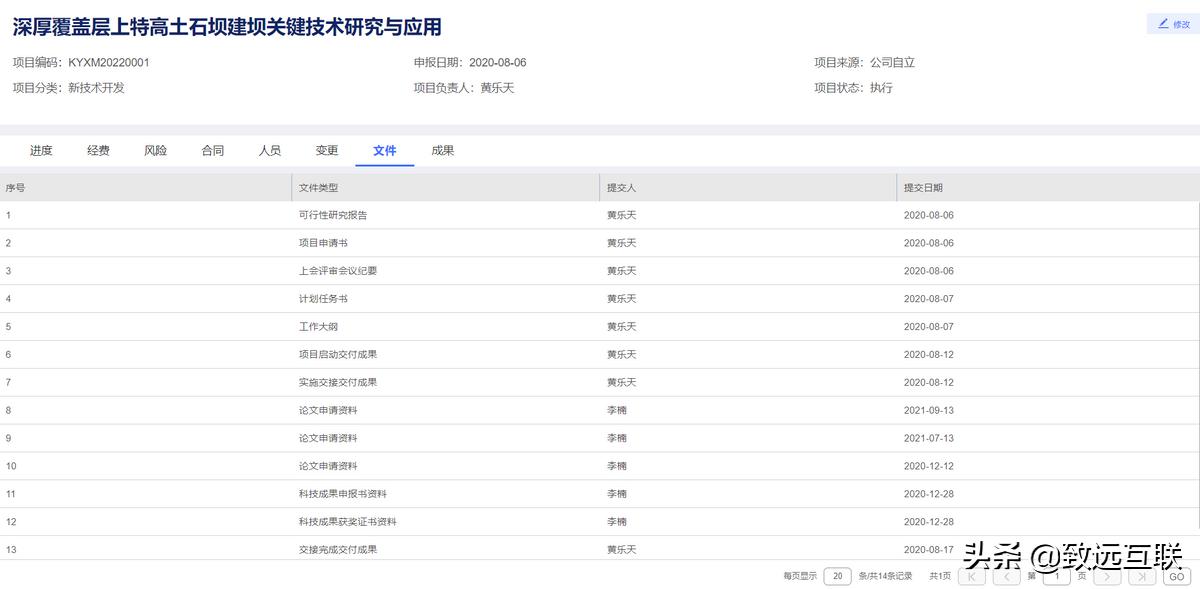Open the 经费 tab
The width and height of the screenshot is (1200, 589).
98,150
